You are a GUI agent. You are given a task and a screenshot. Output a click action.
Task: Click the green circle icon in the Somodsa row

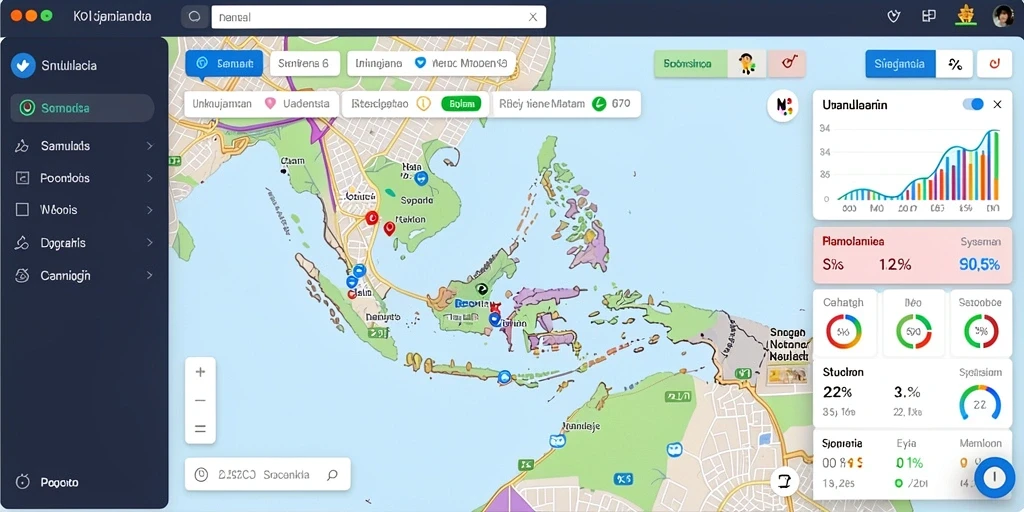coord(27,108)
